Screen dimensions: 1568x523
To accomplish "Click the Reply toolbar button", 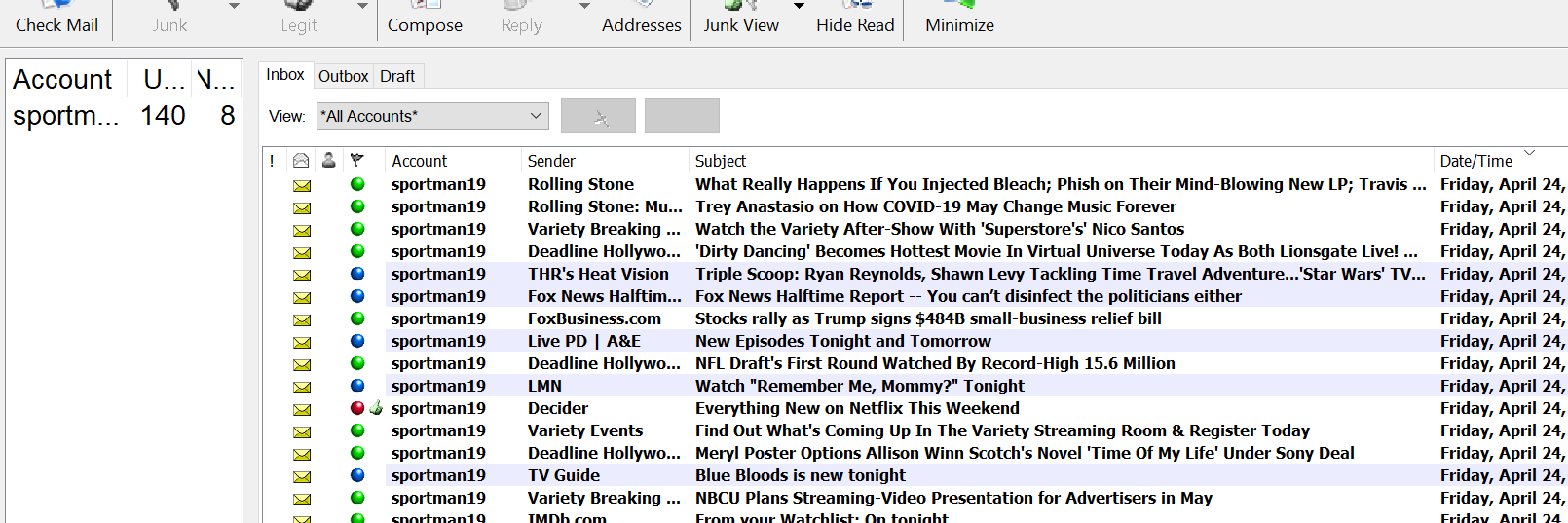I will 522,19.
